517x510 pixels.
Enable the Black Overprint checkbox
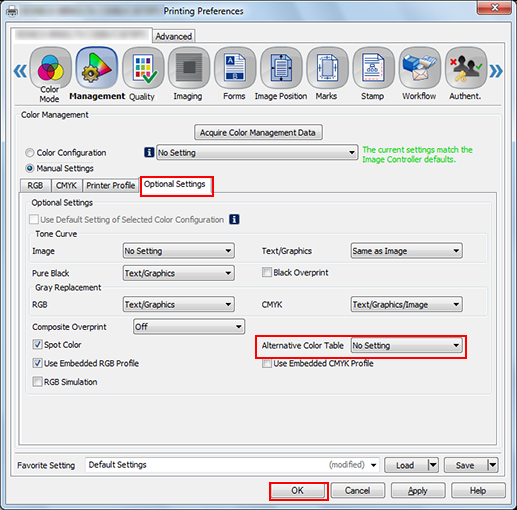pyautogui.click(x=267, y=272)
